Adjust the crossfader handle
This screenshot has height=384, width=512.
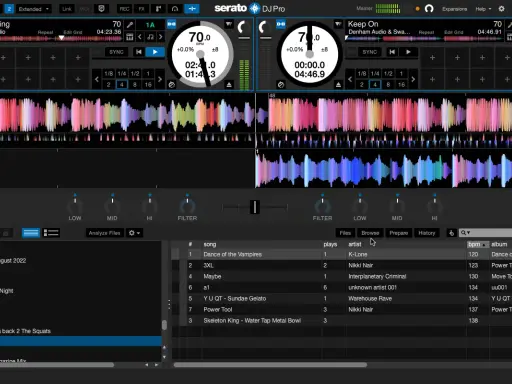[x=255, y=207]
